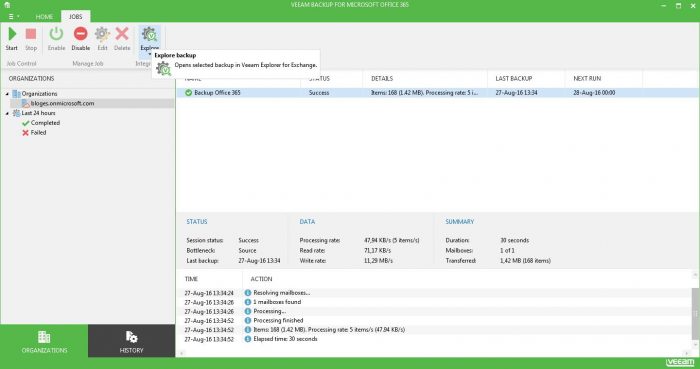700x369 pixels.
Task: Select Last 24 hours tree item
Action: (x=38, y=113)
